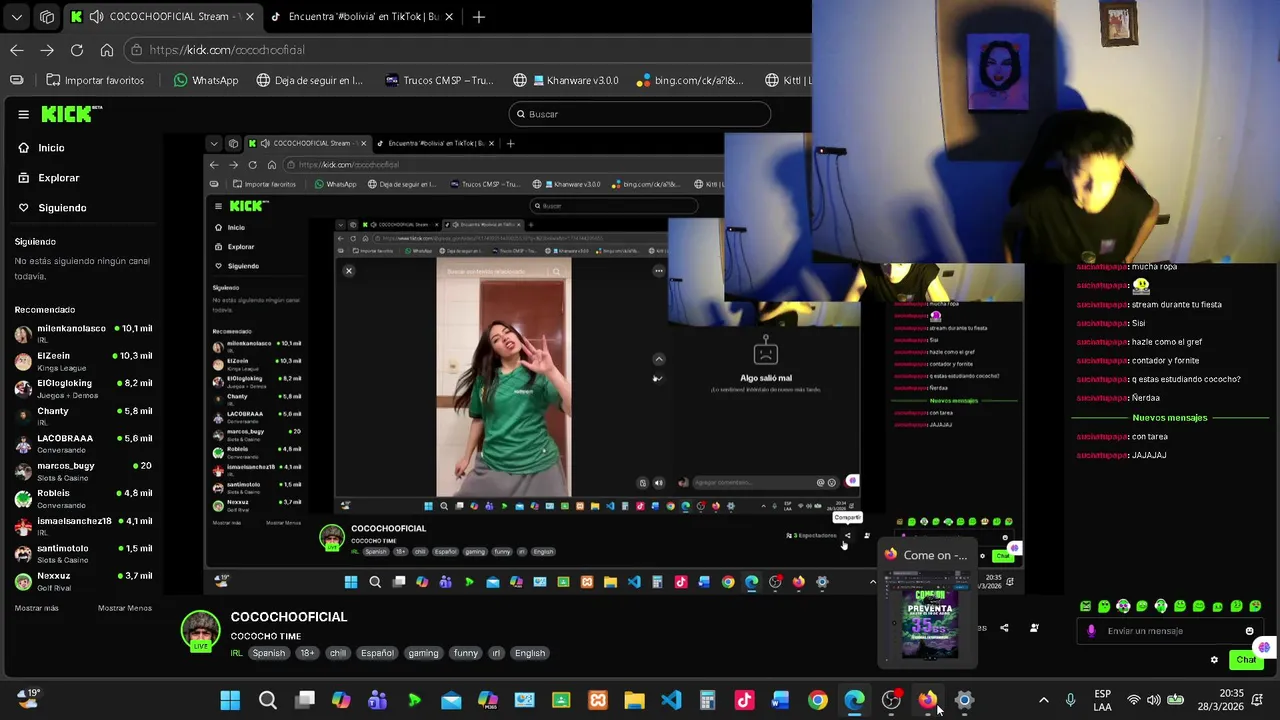The height and width of the screenshot is (720, 1280).
Task: Open the WhatsApp bookmark
Action: (x=205, y=80)
